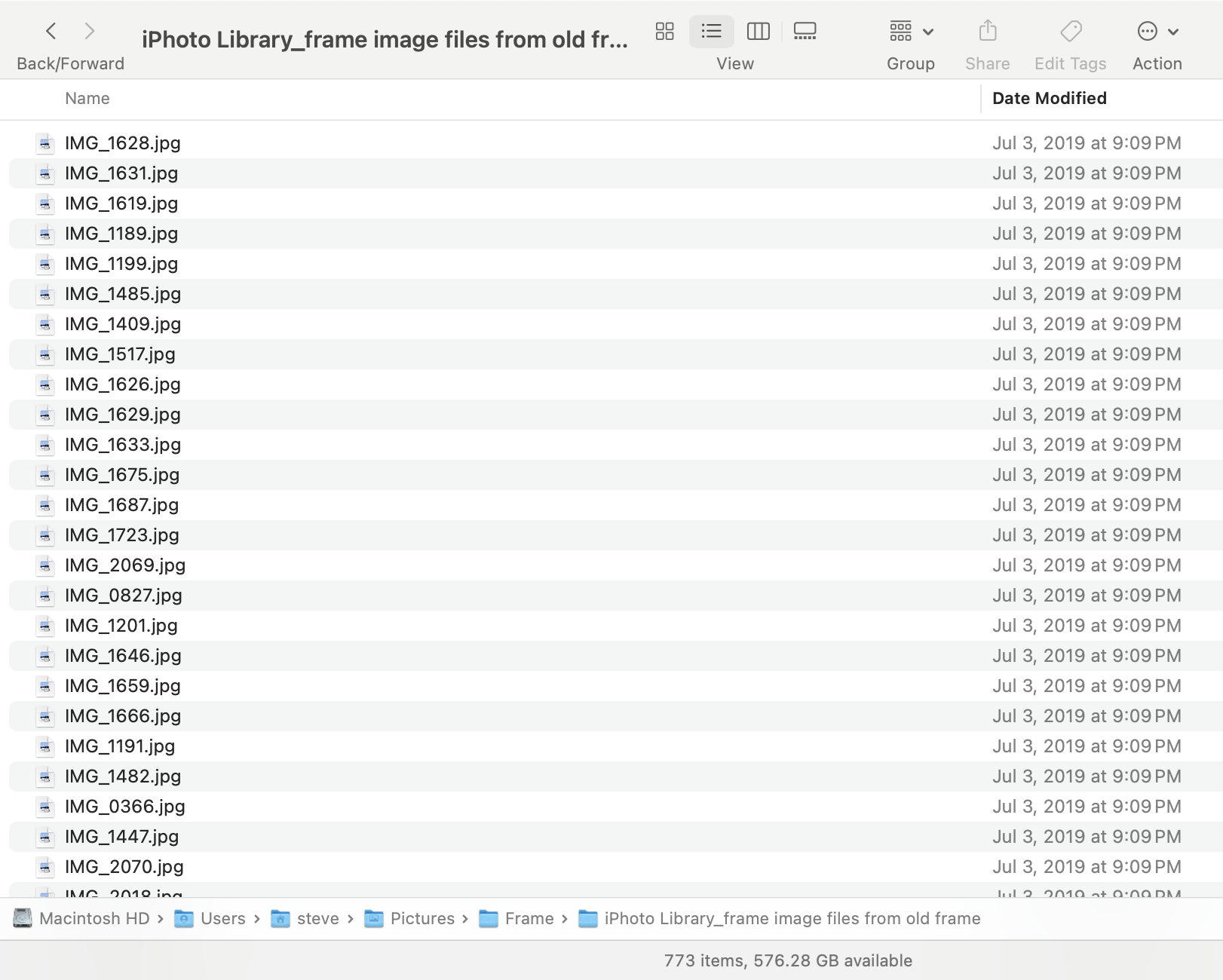Select file name IMG_1633.jpg
The image size is (1223, 980).
pyautogui.click(x=123, y=445)
